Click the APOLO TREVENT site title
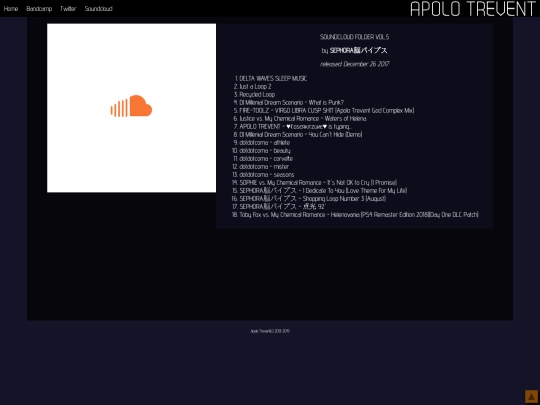This screenshot has height=405, width=540. [473, 9]
